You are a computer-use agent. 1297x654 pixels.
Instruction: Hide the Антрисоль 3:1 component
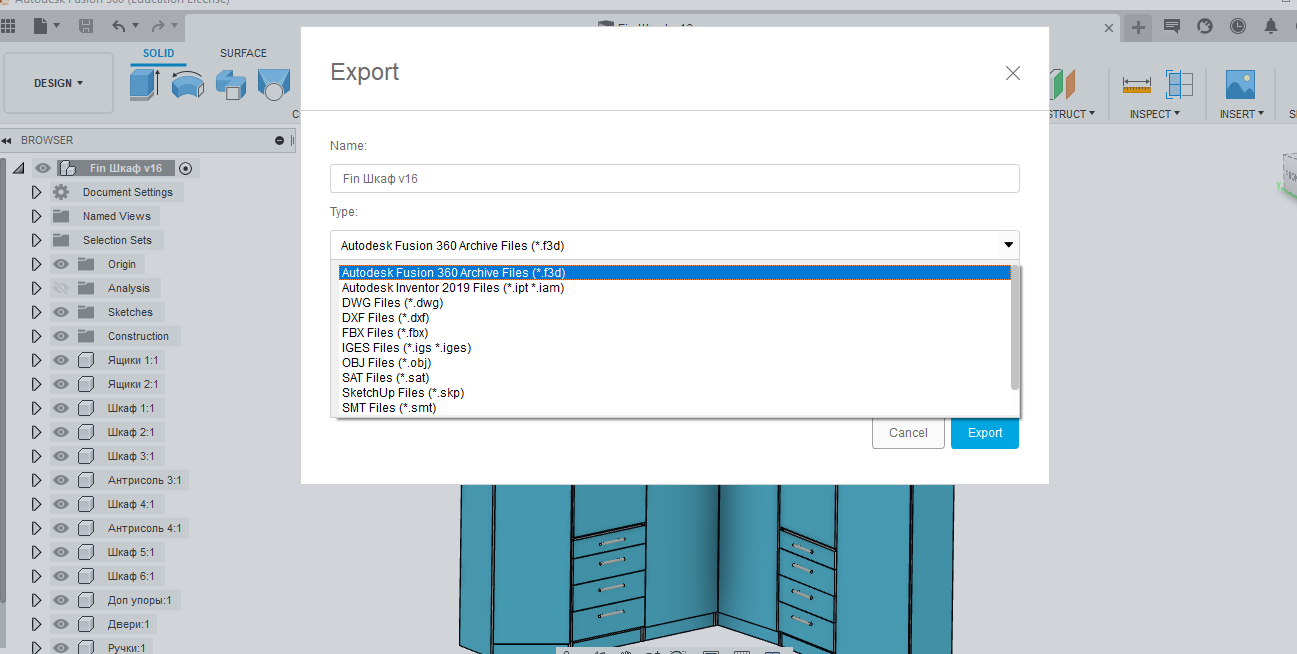pos(61,480)
